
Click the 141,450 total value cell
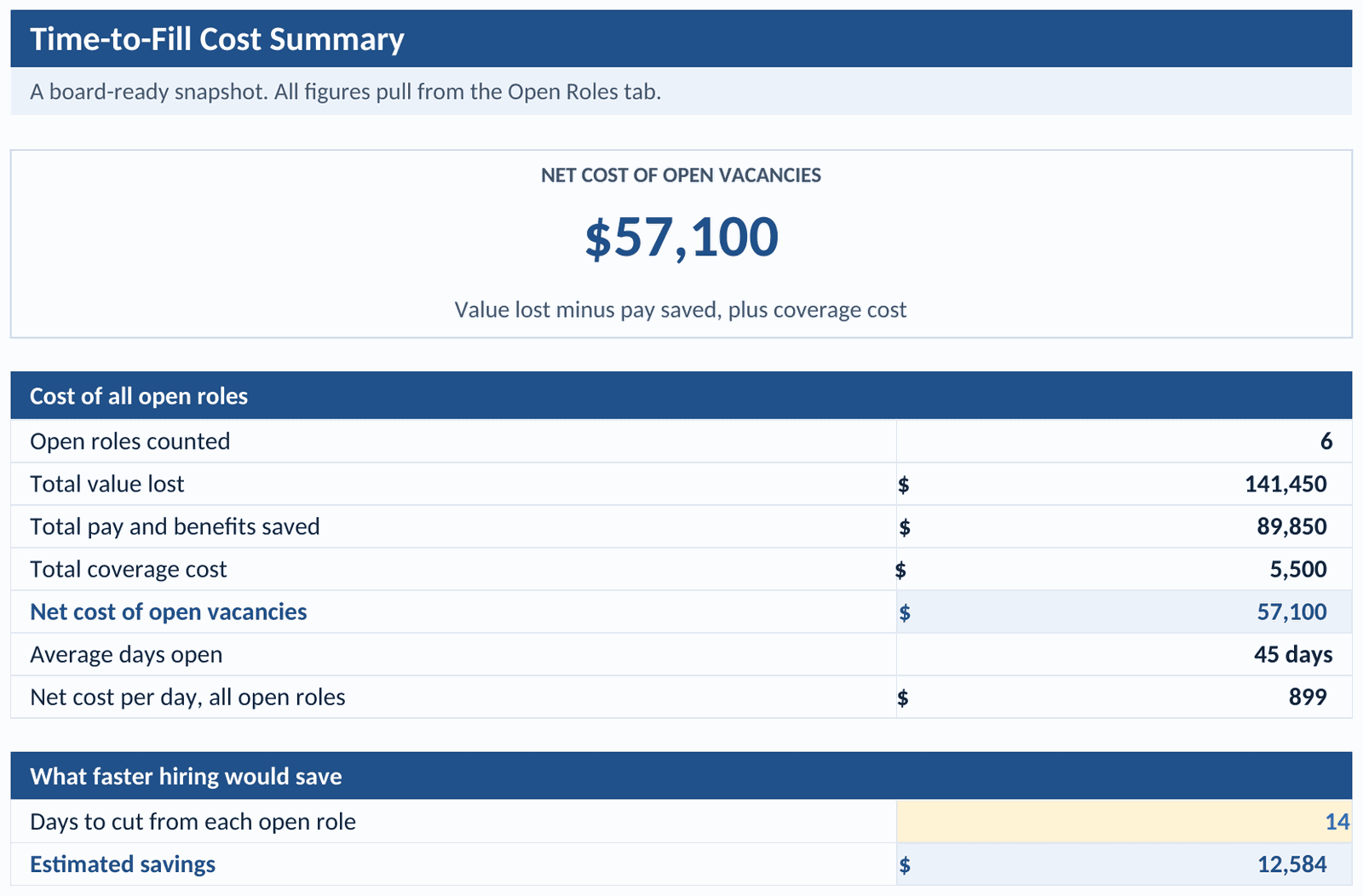click(1124, 484)
